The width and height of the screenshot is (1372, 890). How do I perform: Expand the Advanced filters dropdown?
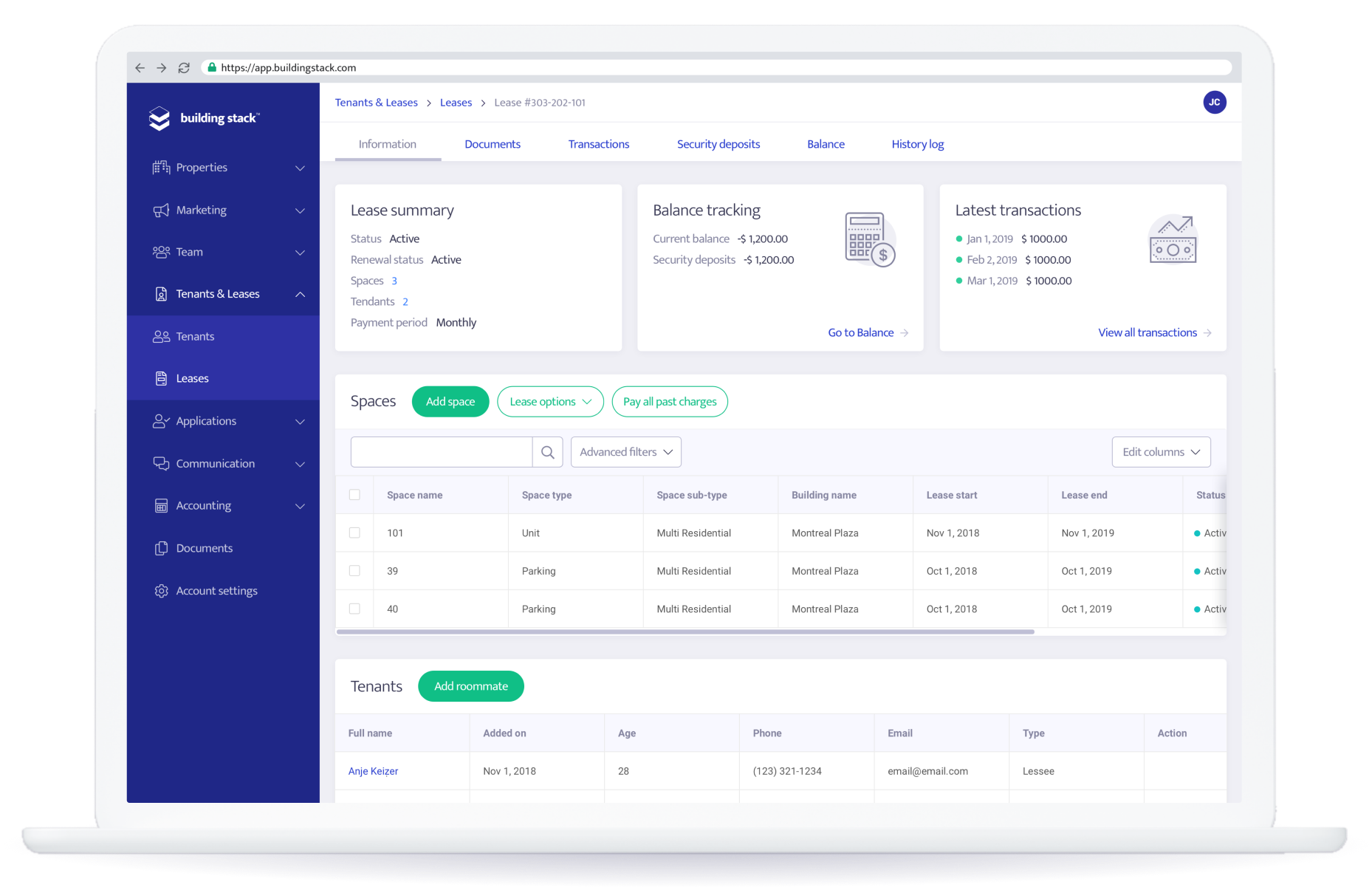coord(625,451)
